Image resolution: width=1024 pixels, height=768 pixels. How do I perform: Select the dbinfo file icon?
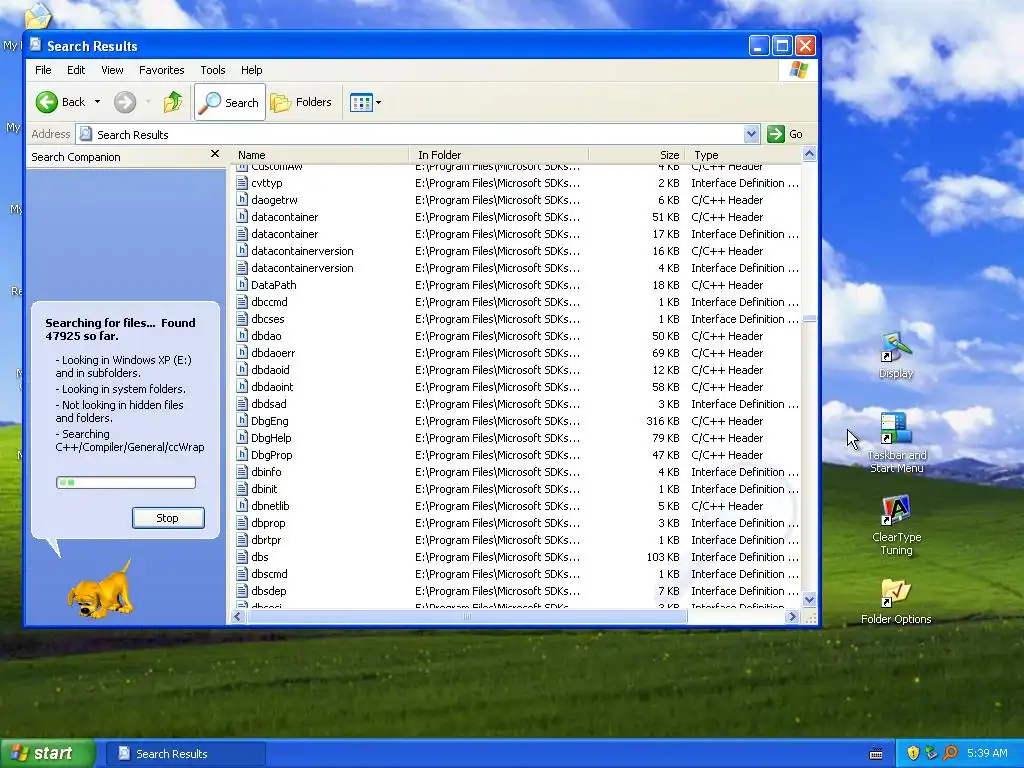click(242, 472)
